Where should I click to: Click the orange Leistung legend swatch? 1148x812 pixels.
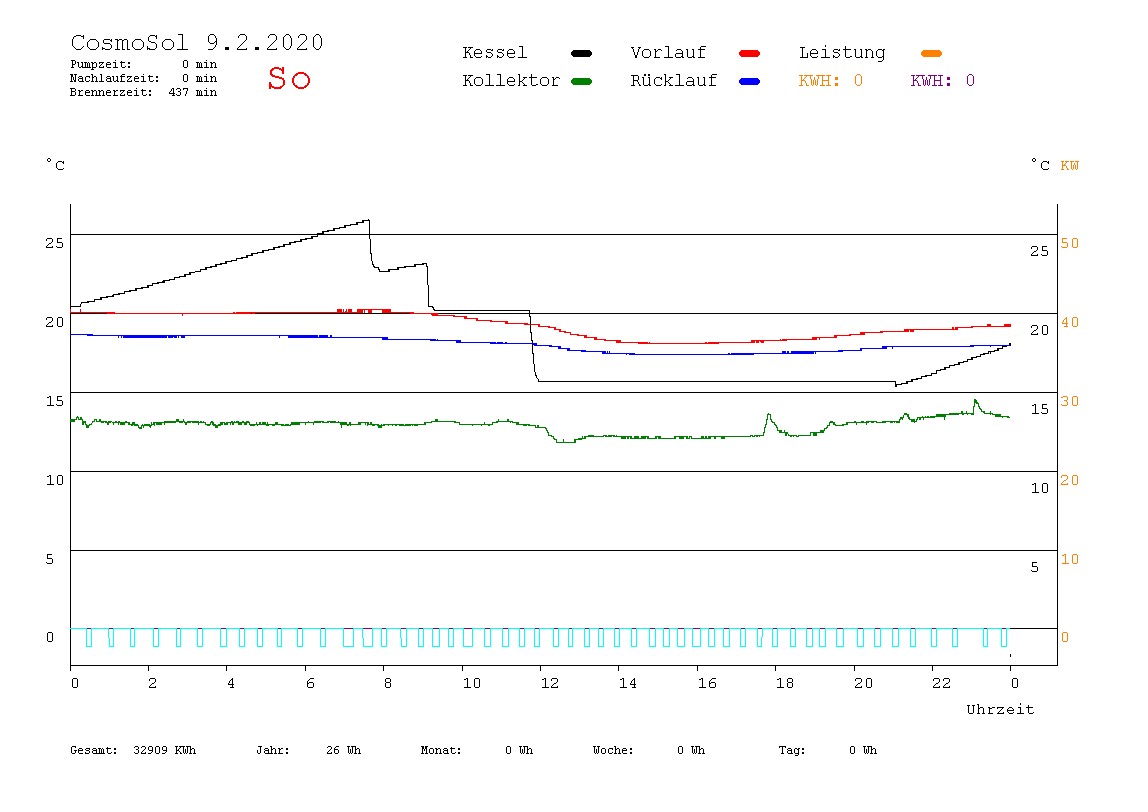point(931,53)
